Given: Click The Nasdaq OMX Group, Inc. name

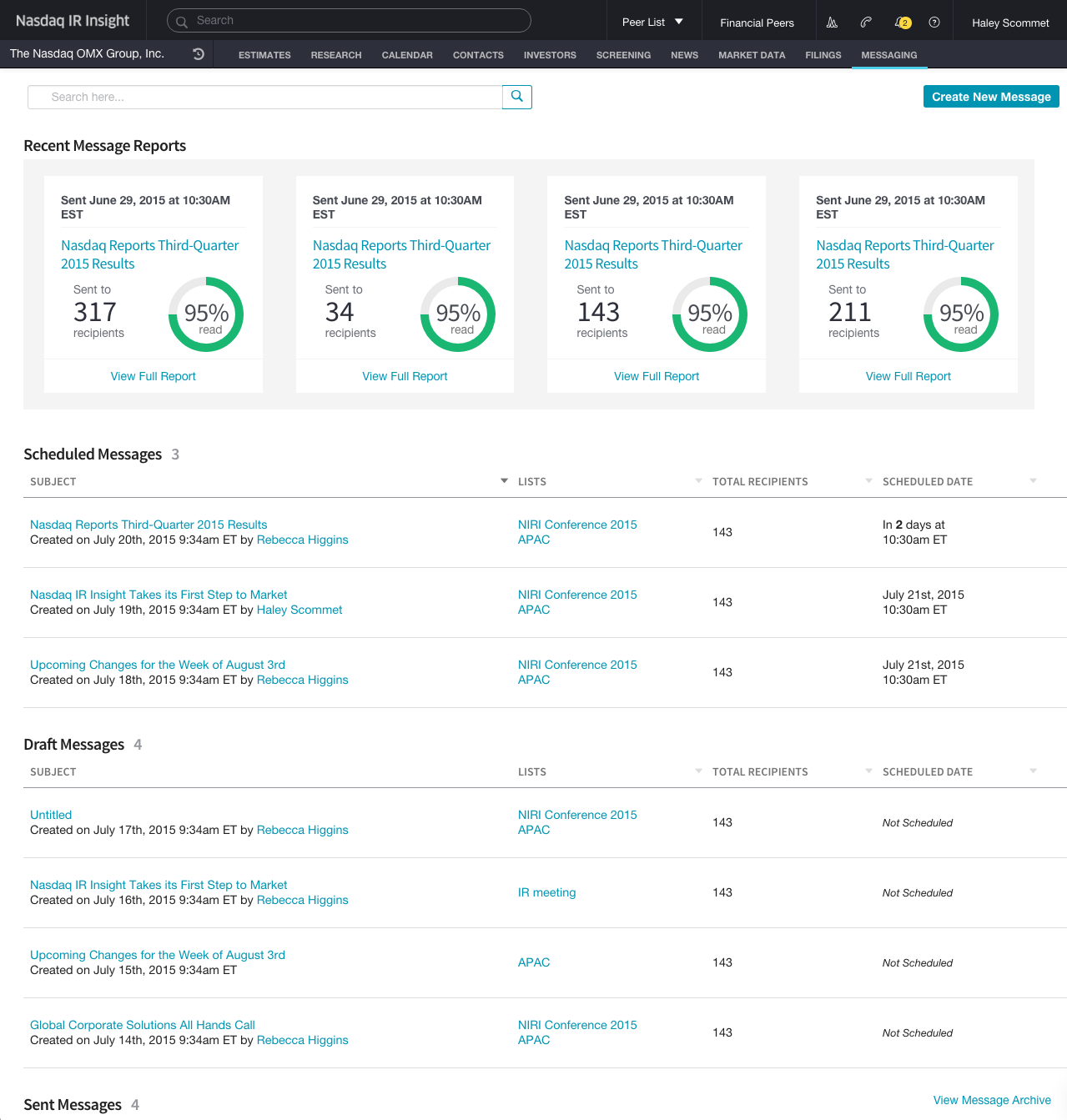Looking at the screenshot, I should (x=87, y=53).
